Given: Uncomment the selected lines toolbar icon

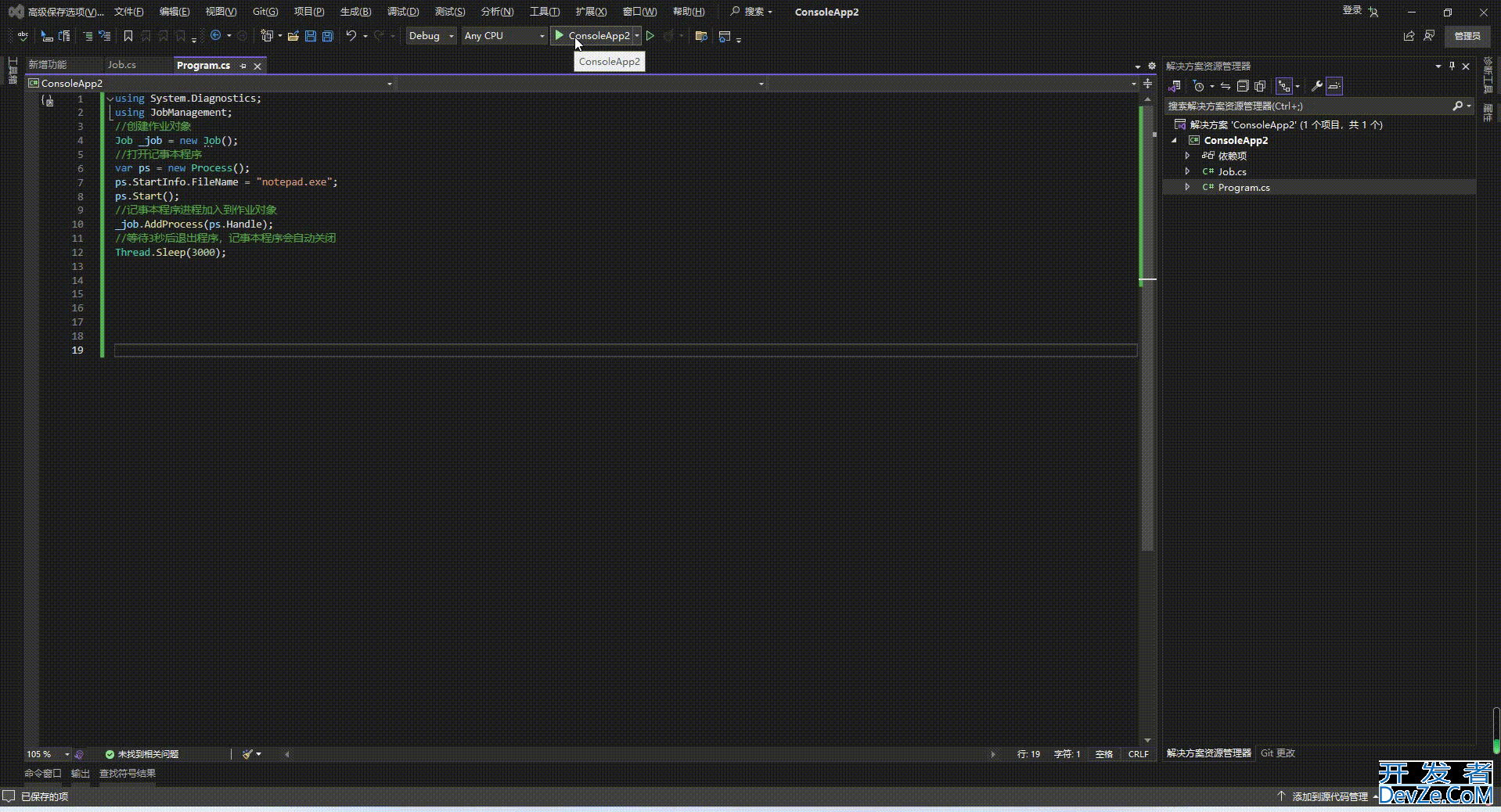Looking at the screenshot, I should (104, 36).
